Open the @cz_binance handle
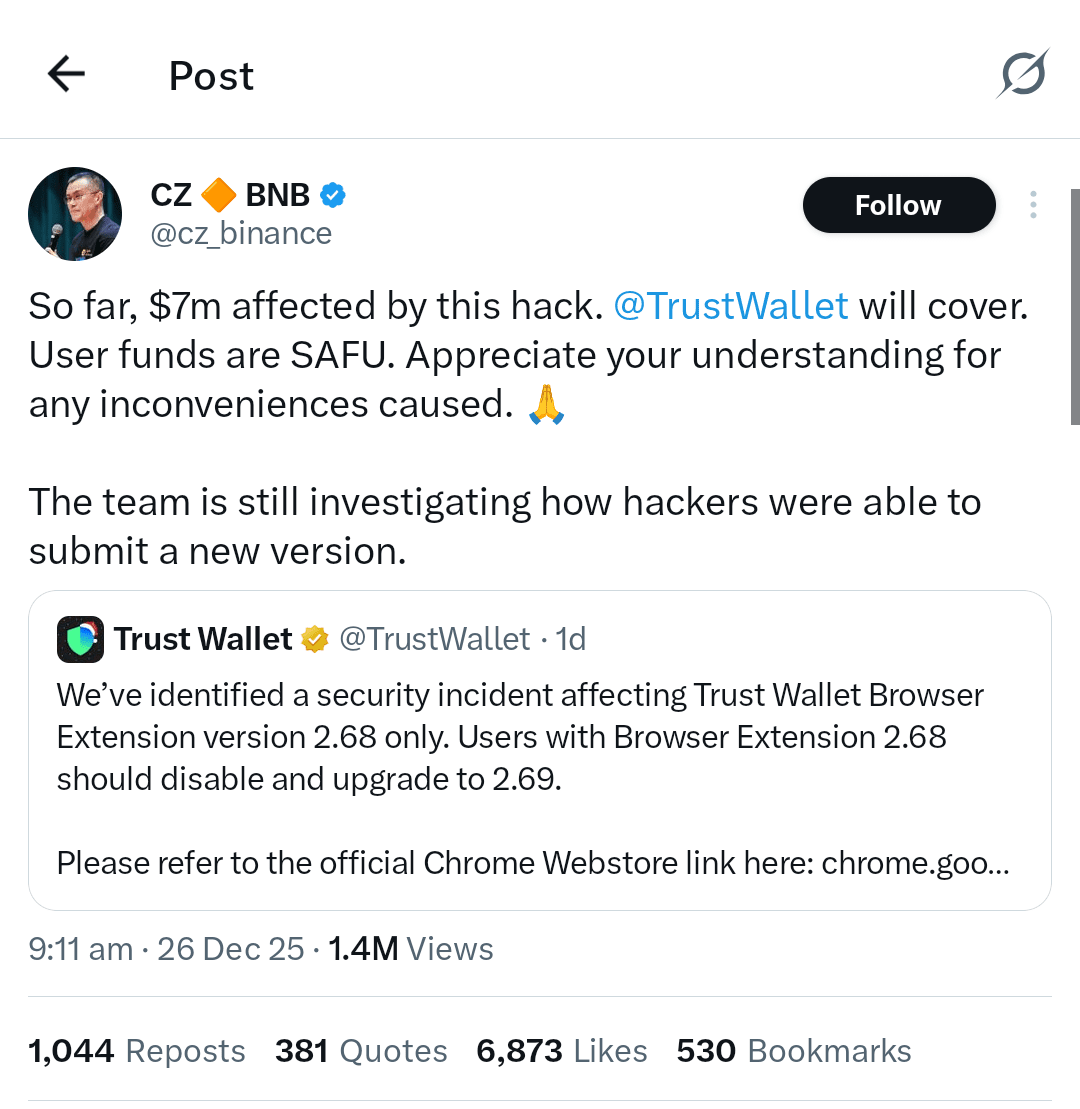Screen dimensions: 1080x1109 point(241,234)
